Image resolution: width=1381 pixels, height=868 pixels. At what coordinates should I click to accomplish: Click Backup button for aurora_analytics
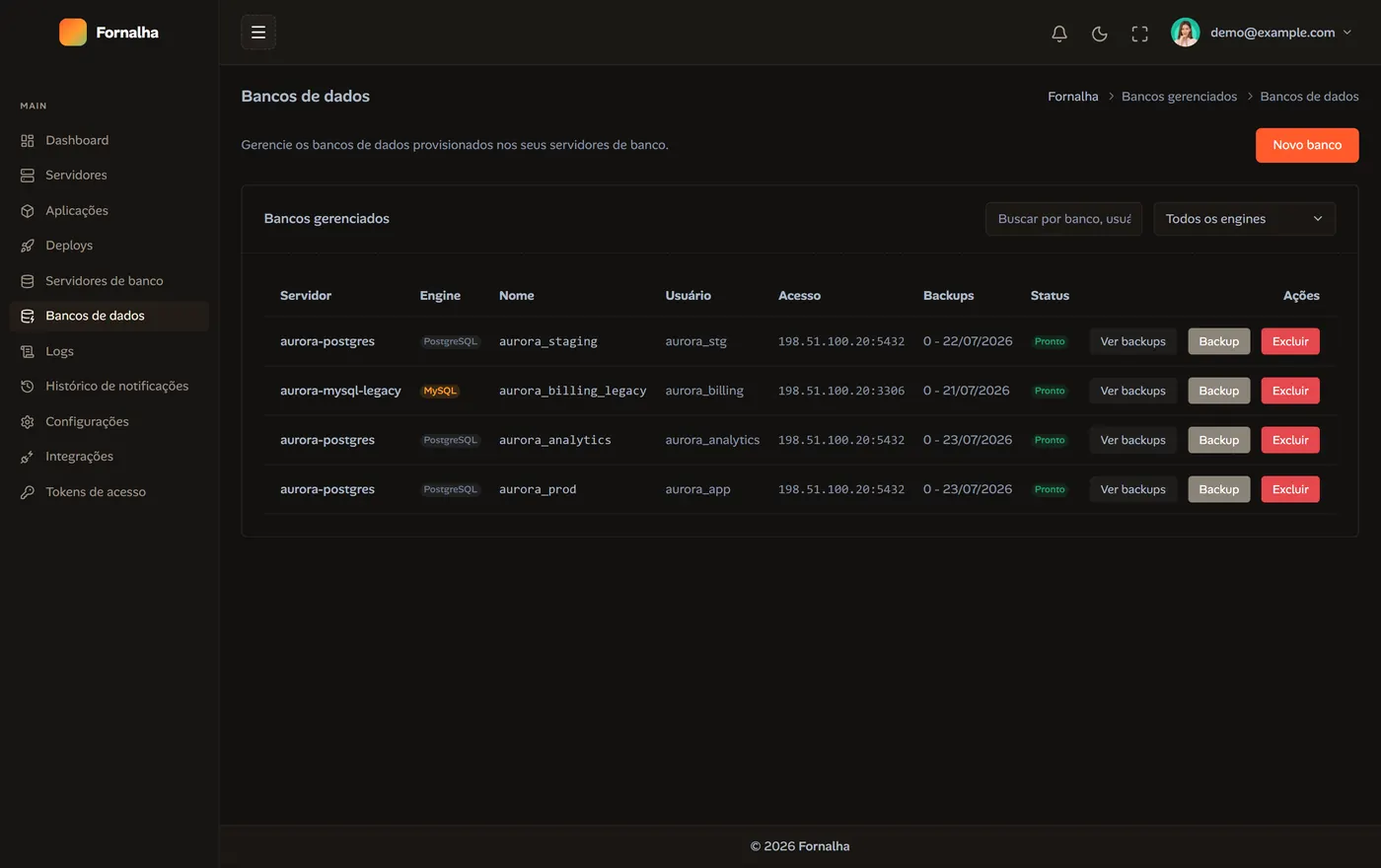(1219, 440)
